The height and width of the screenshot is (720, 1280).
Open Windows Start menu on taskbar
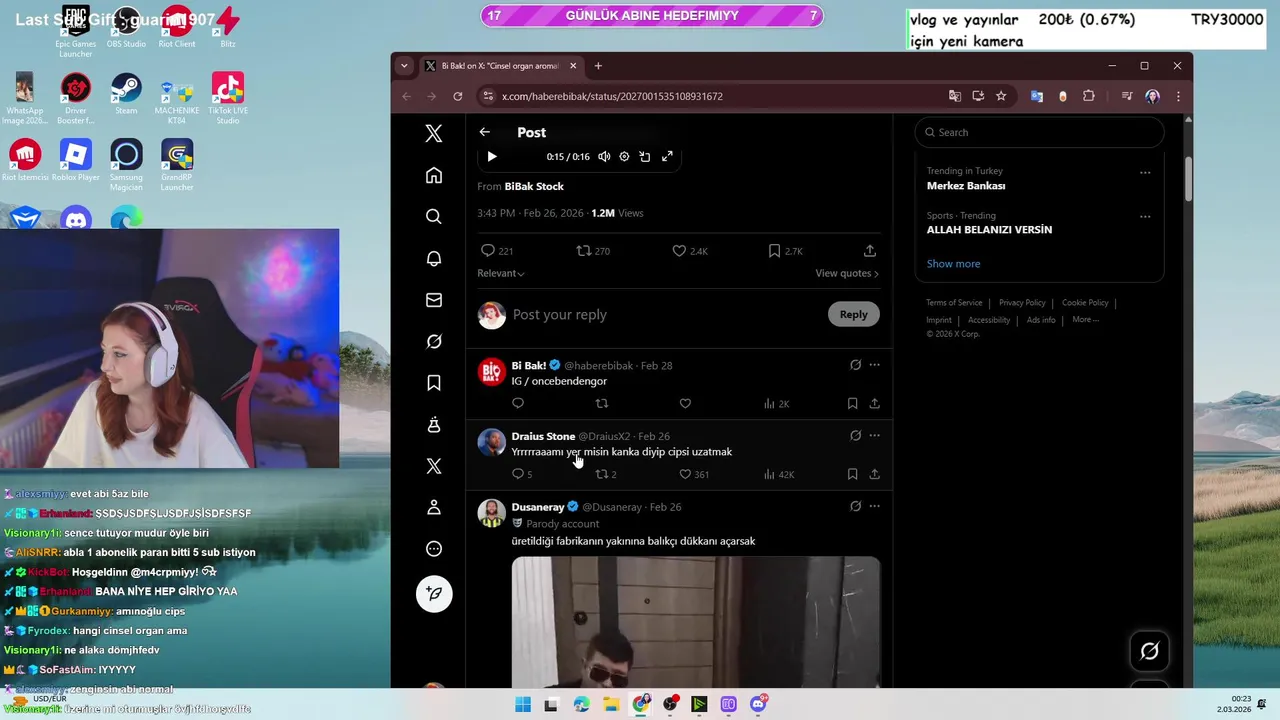pos(522,705)
